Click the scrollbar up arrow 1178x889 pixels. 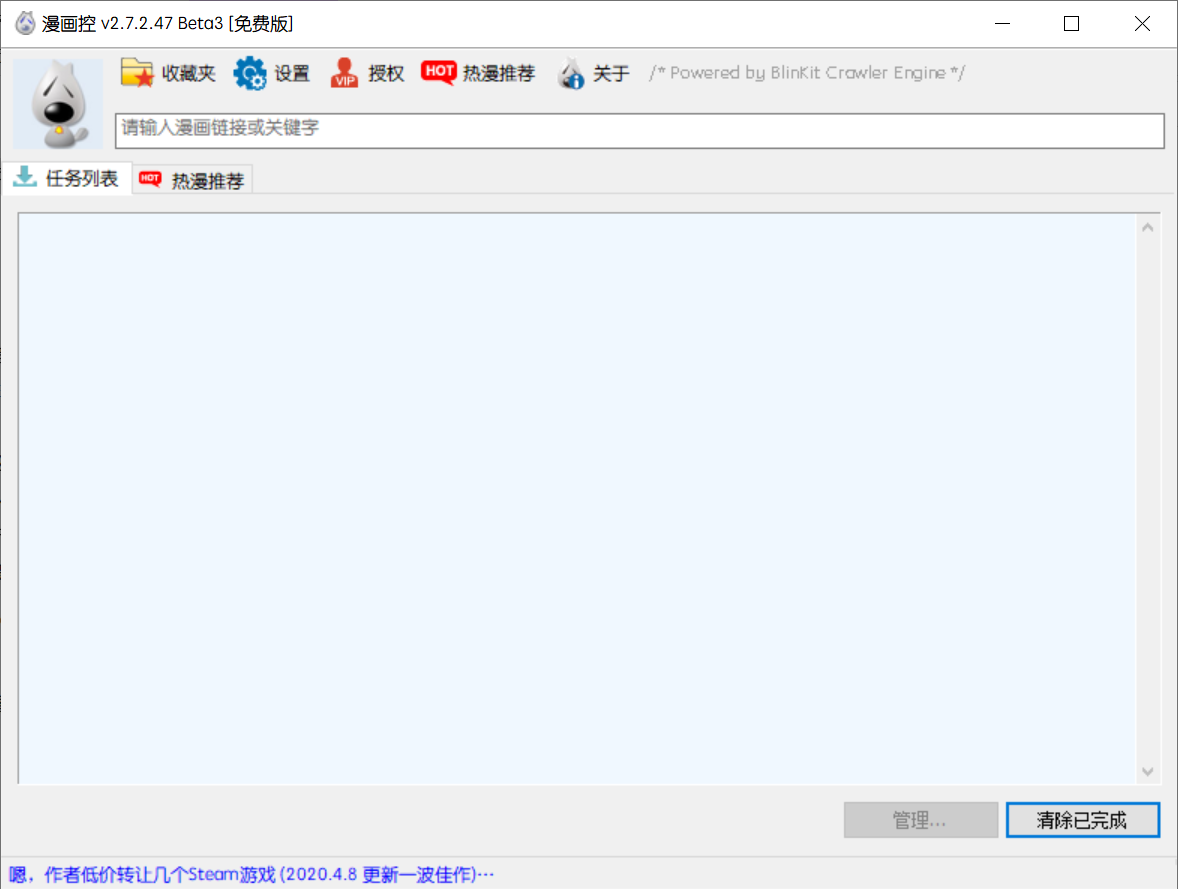[1148, 226]
